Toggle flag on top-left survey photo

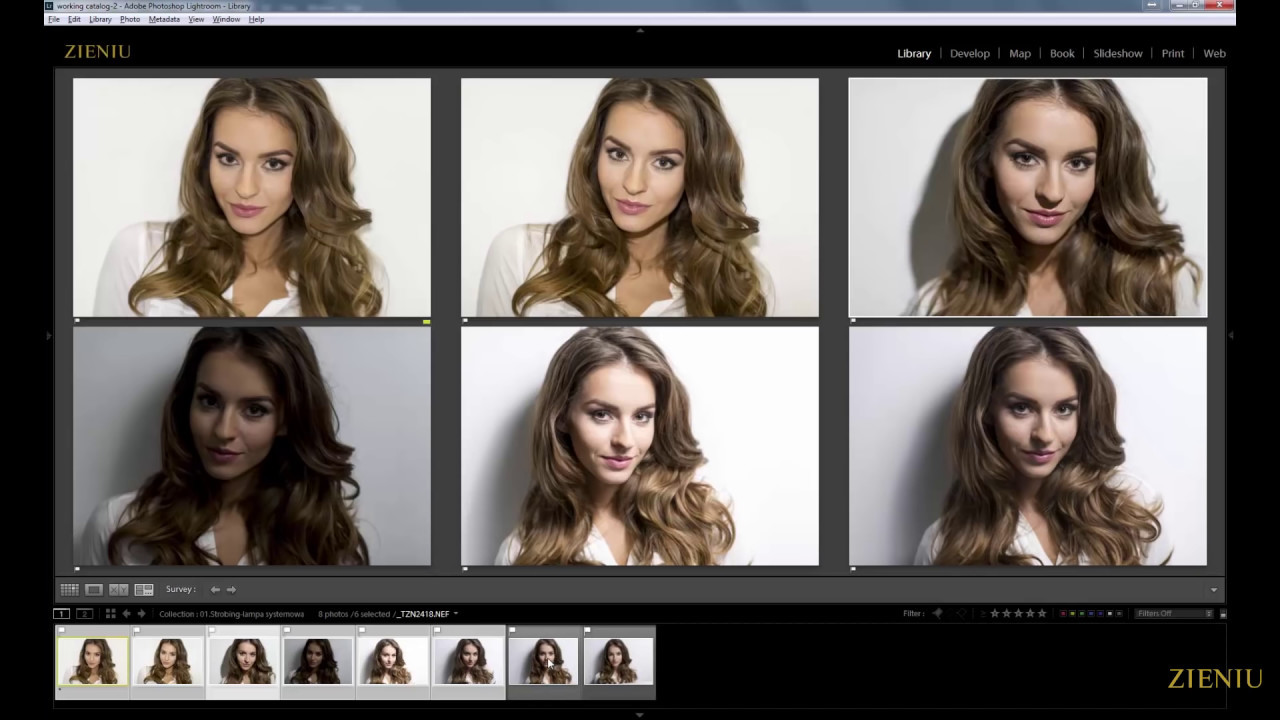77,321
